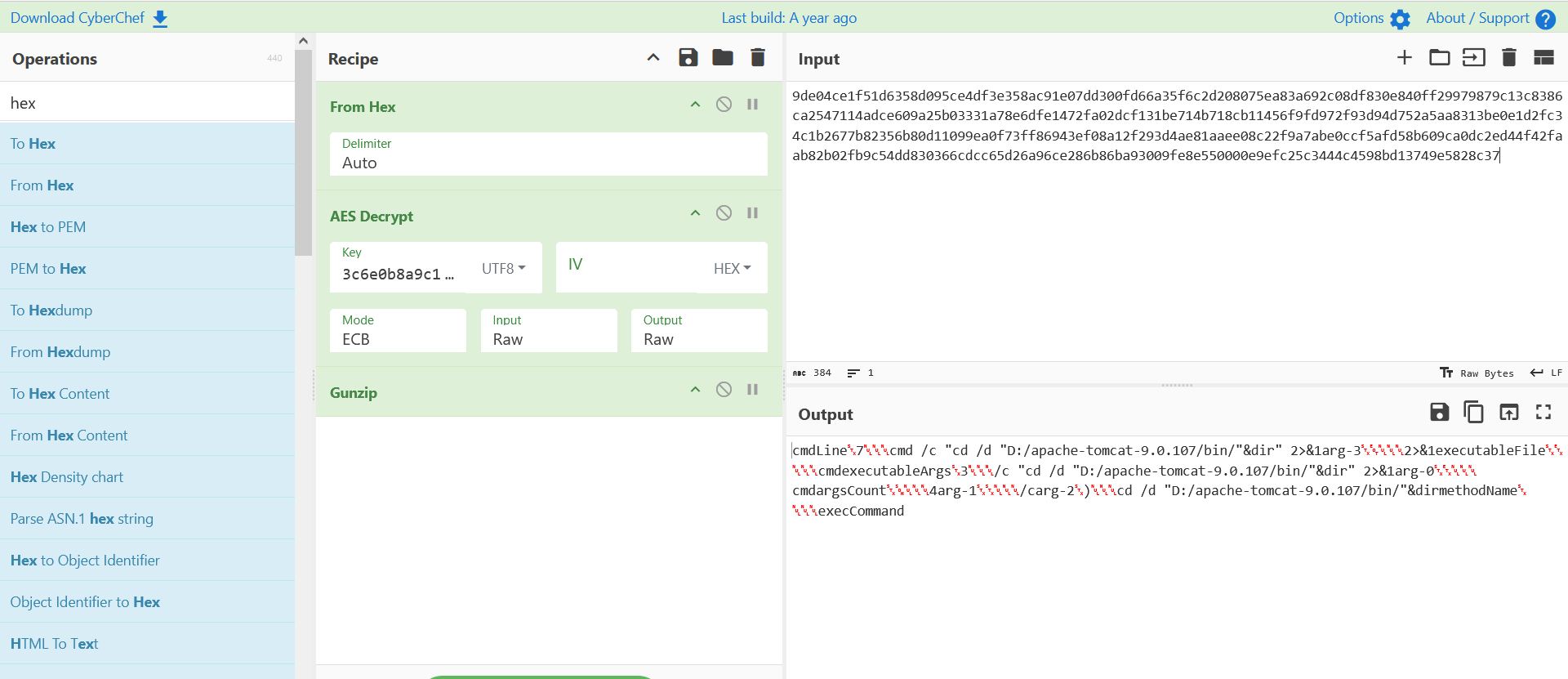Click inside the hex input text area
The width and height of the screenshot is (1568, 679).
click(1176, 221)
